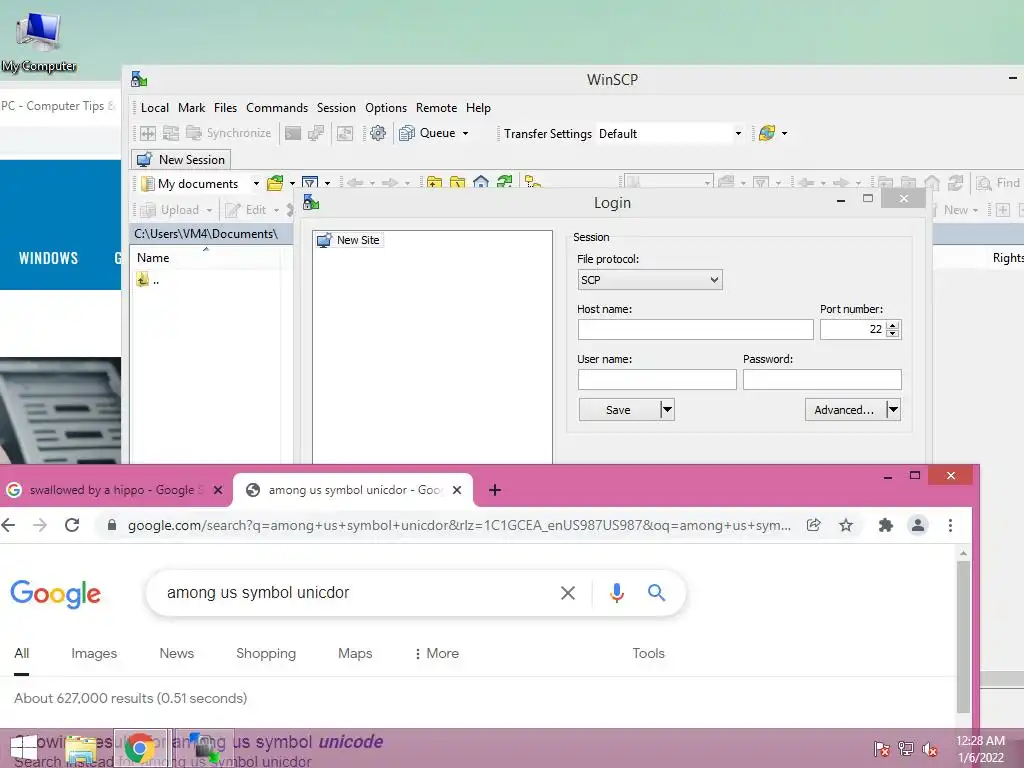Go to parent directory in local panel

coord(434,182)
